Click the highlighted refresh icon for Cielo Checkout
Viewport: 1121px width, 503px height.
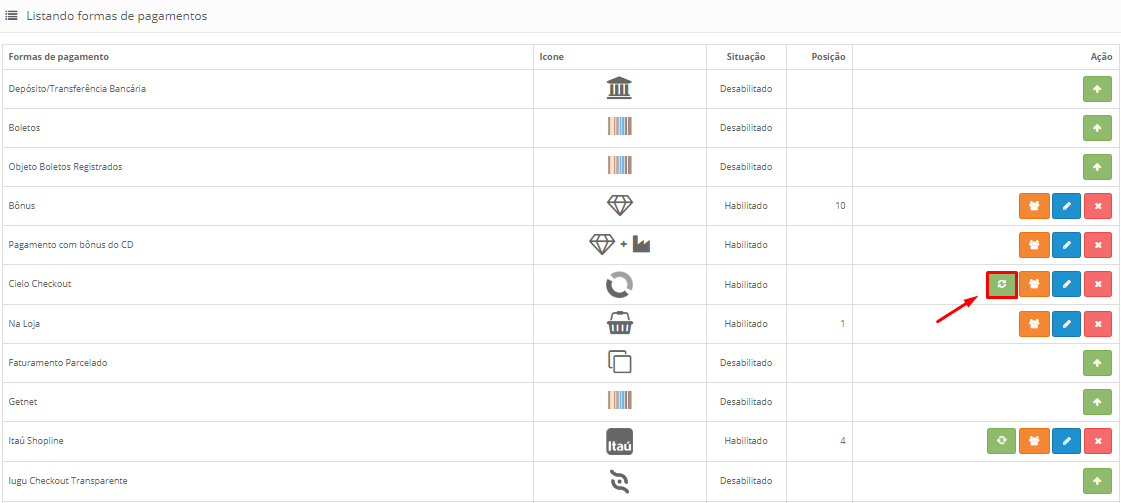tap(1001, 285)
